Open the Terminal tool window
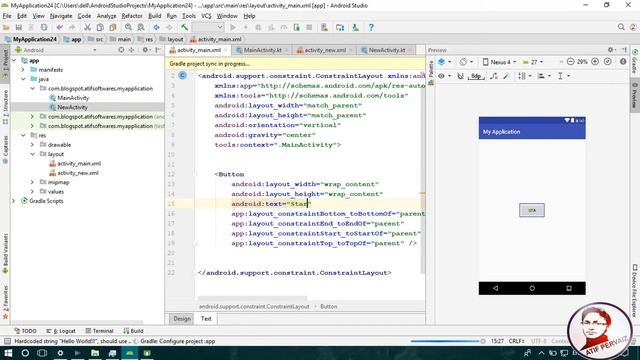The height and width of the screenshot is (360, 640). (99, 331)
